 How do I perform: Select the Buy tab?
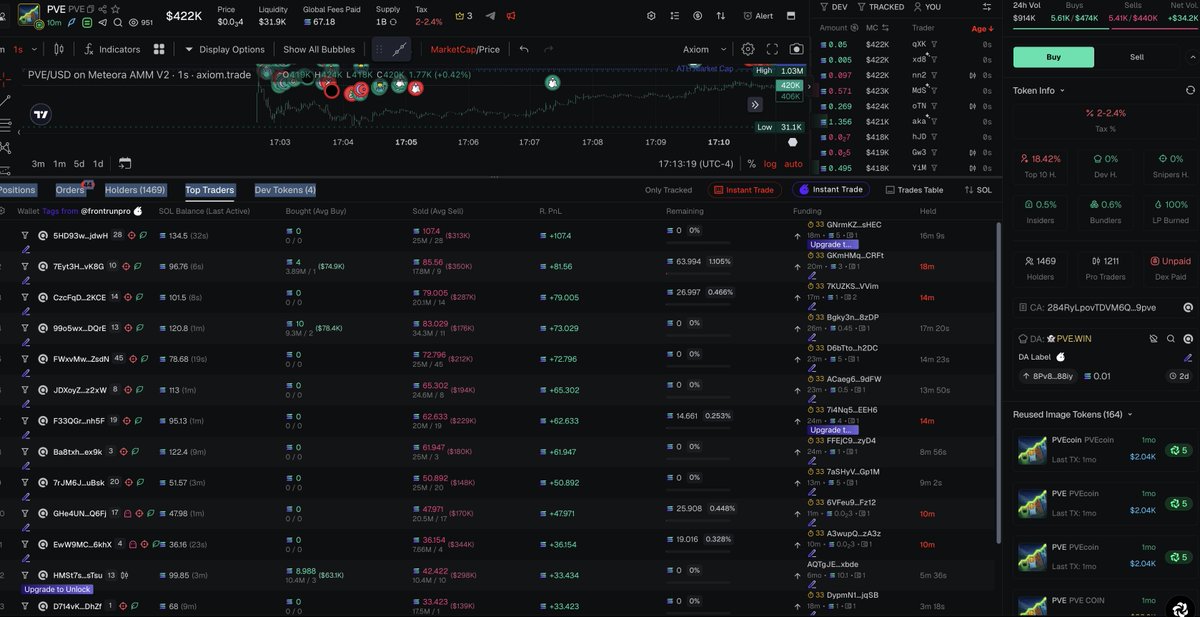[x=1053, y=57]
